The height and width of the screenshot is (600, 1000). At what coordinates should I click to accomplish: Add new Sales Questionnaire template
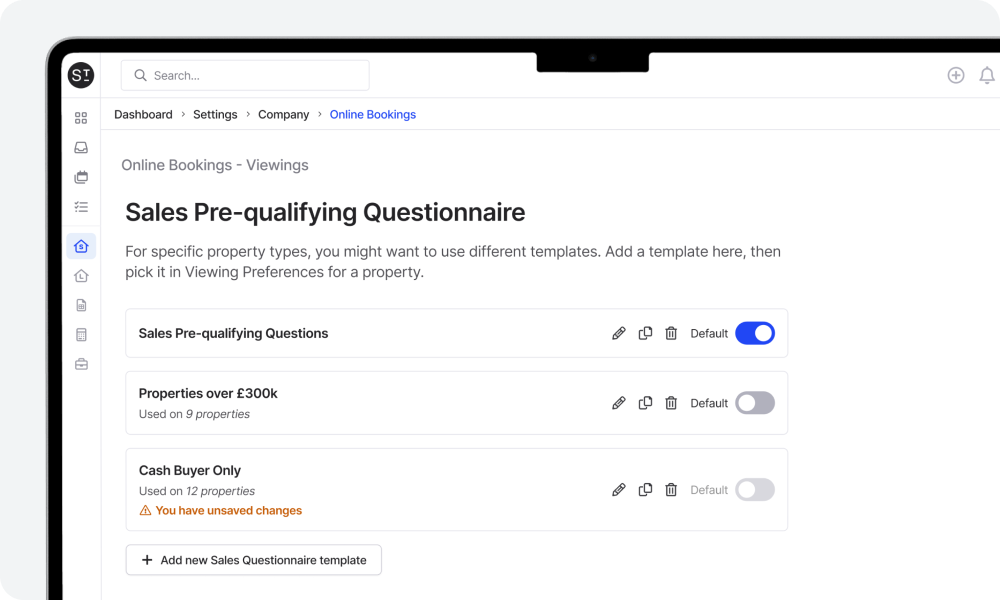253,560
